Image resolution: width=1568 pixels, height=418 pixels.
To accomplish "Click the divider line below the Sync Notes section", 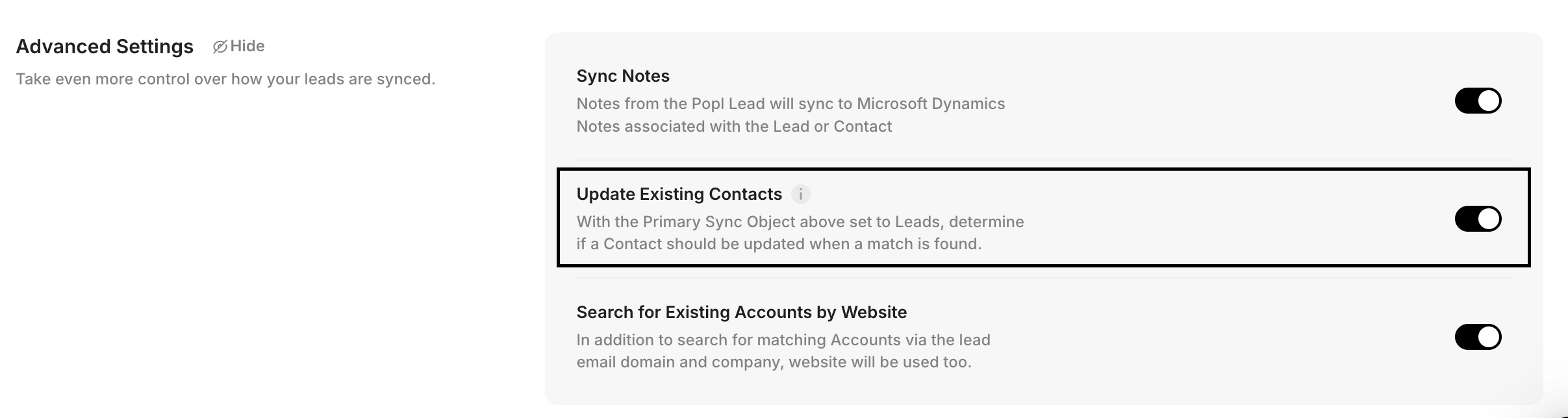I will pyautogui.click(x=1043, y=159).
